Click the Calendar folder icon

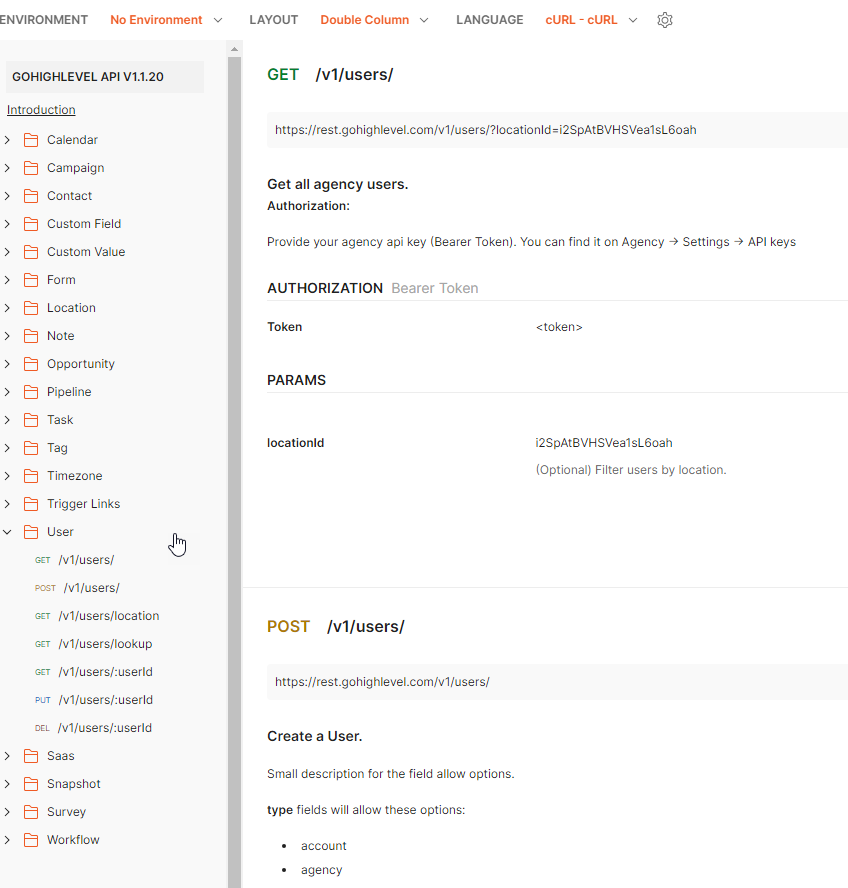(x=31, y=140)
